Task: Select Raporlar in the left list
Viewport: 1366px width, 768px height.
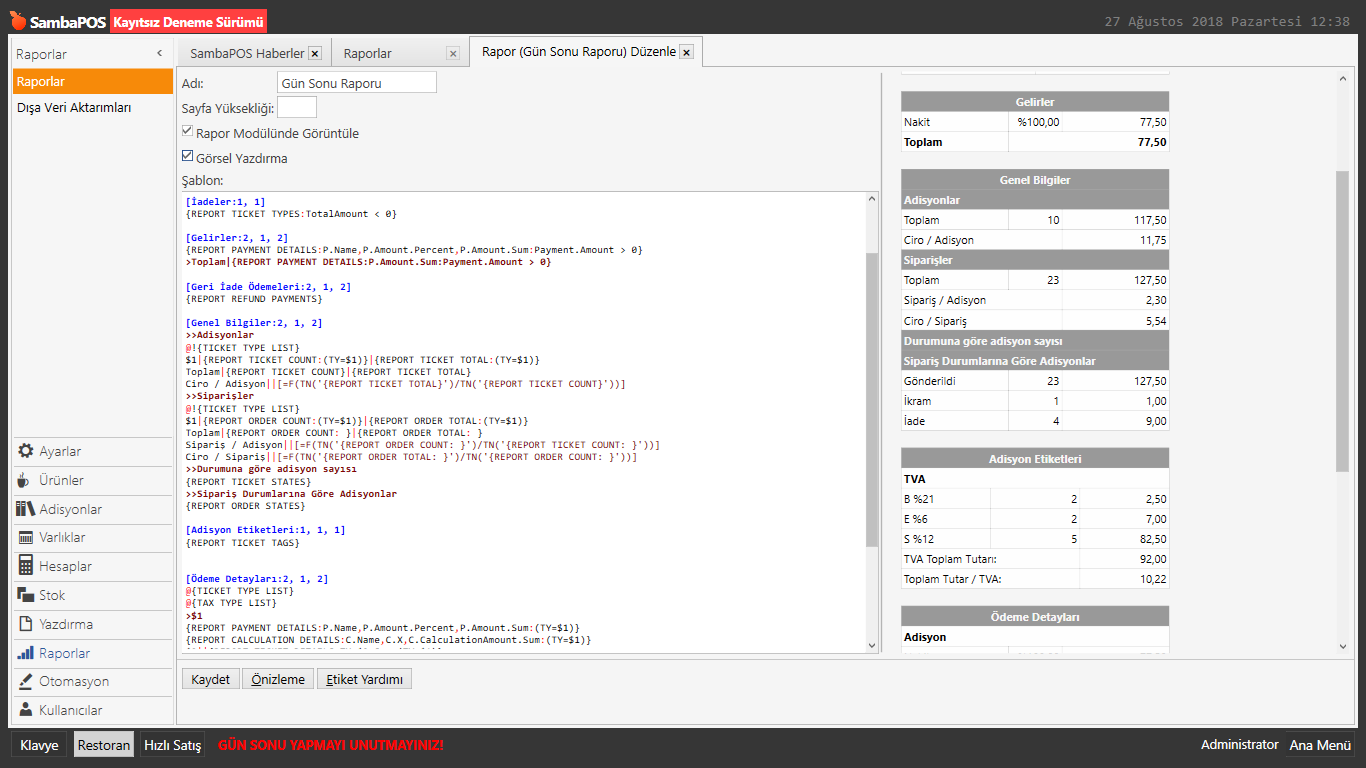Action: pyautogui.click(x=93, y=82)
